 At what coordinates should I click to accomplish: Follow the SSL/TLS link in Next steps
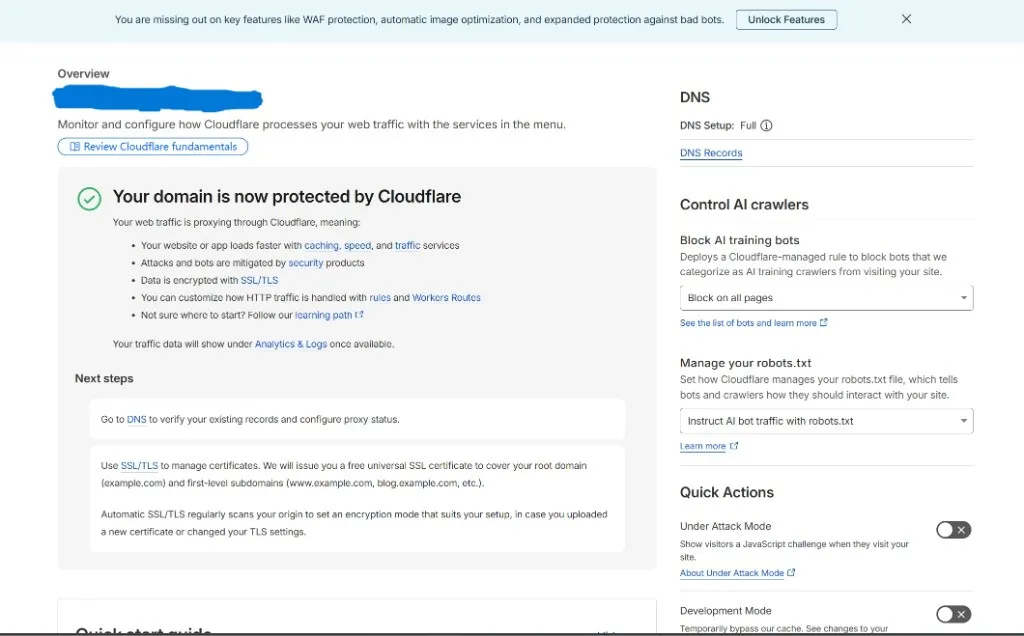pyautogui.click(x=139, y=466)
